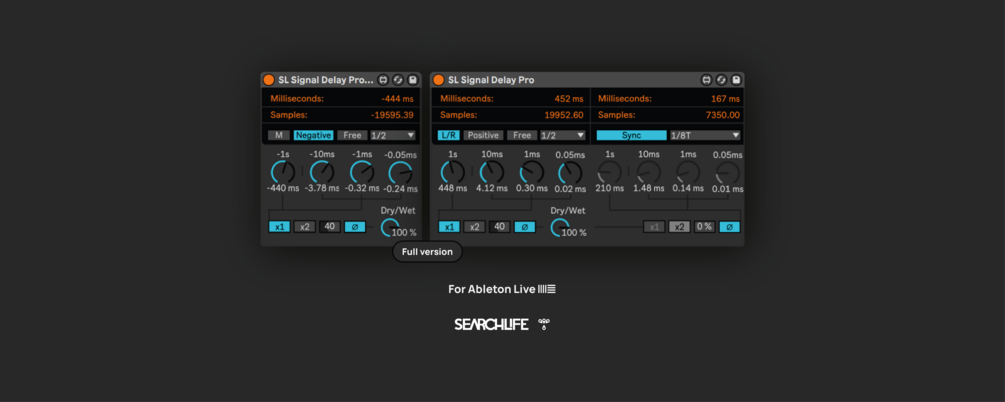This screenshot has width=1005, height=402.
Task: Click the 452 ms milliseconds readout
Action: (569, 99)
